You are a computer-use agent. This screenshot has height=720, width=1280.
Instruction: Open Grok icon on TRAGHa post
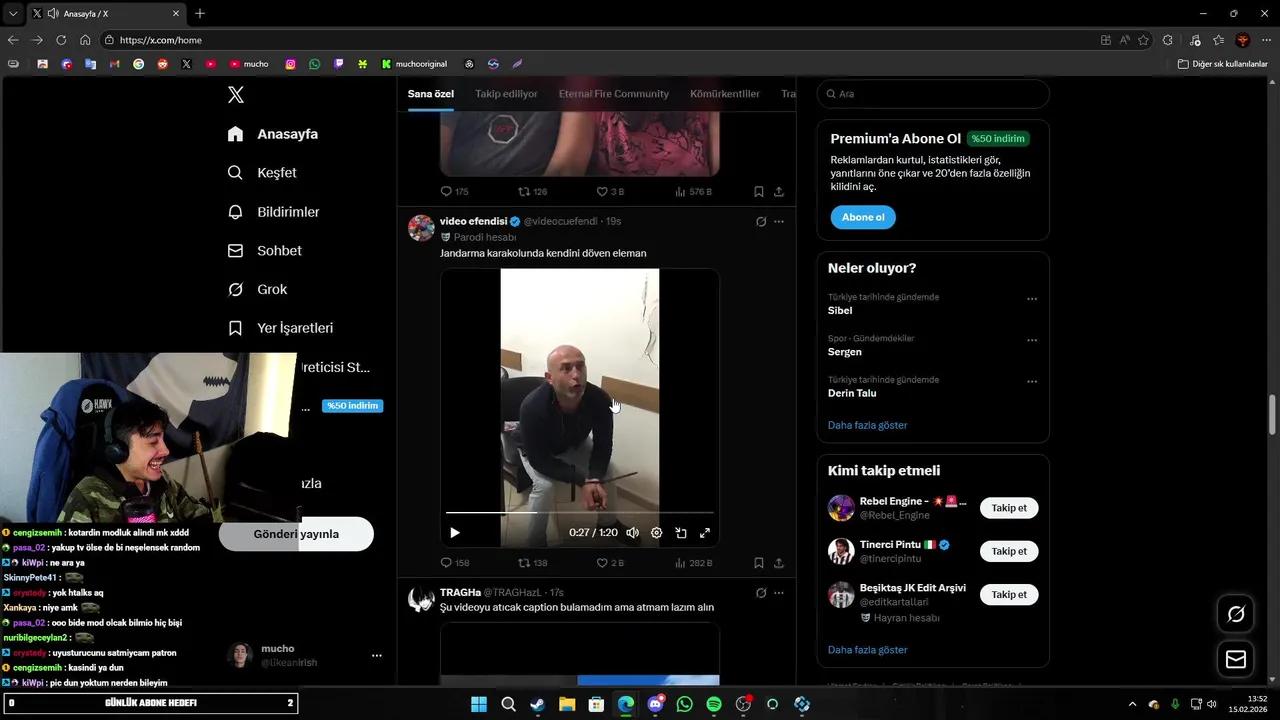pos(761,593)
